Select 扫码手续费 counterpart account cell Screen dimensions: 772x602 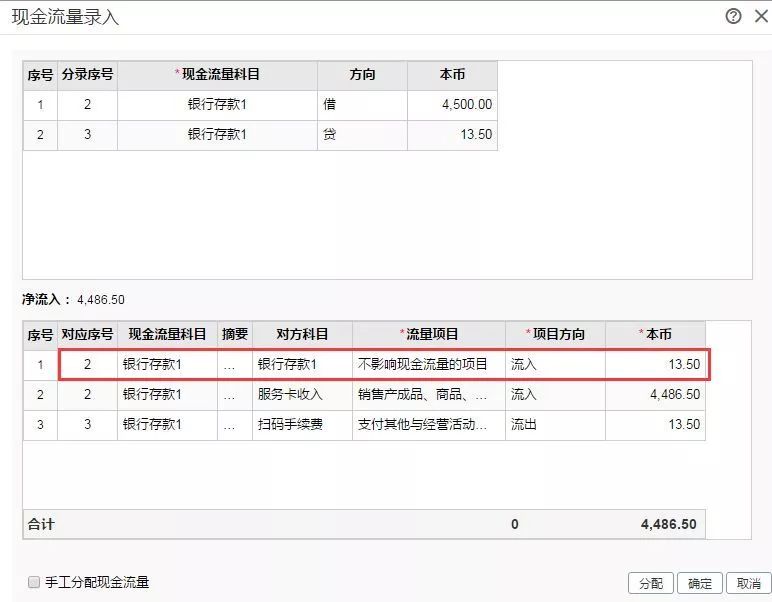pos(302,425)
